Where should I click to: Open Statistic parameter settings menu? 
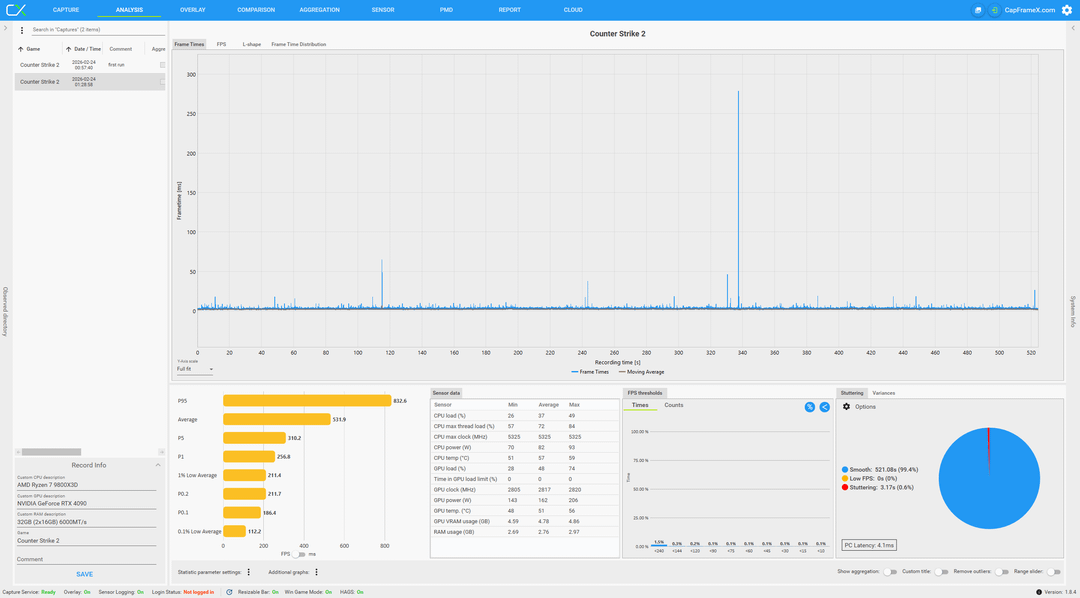[249, 572]
